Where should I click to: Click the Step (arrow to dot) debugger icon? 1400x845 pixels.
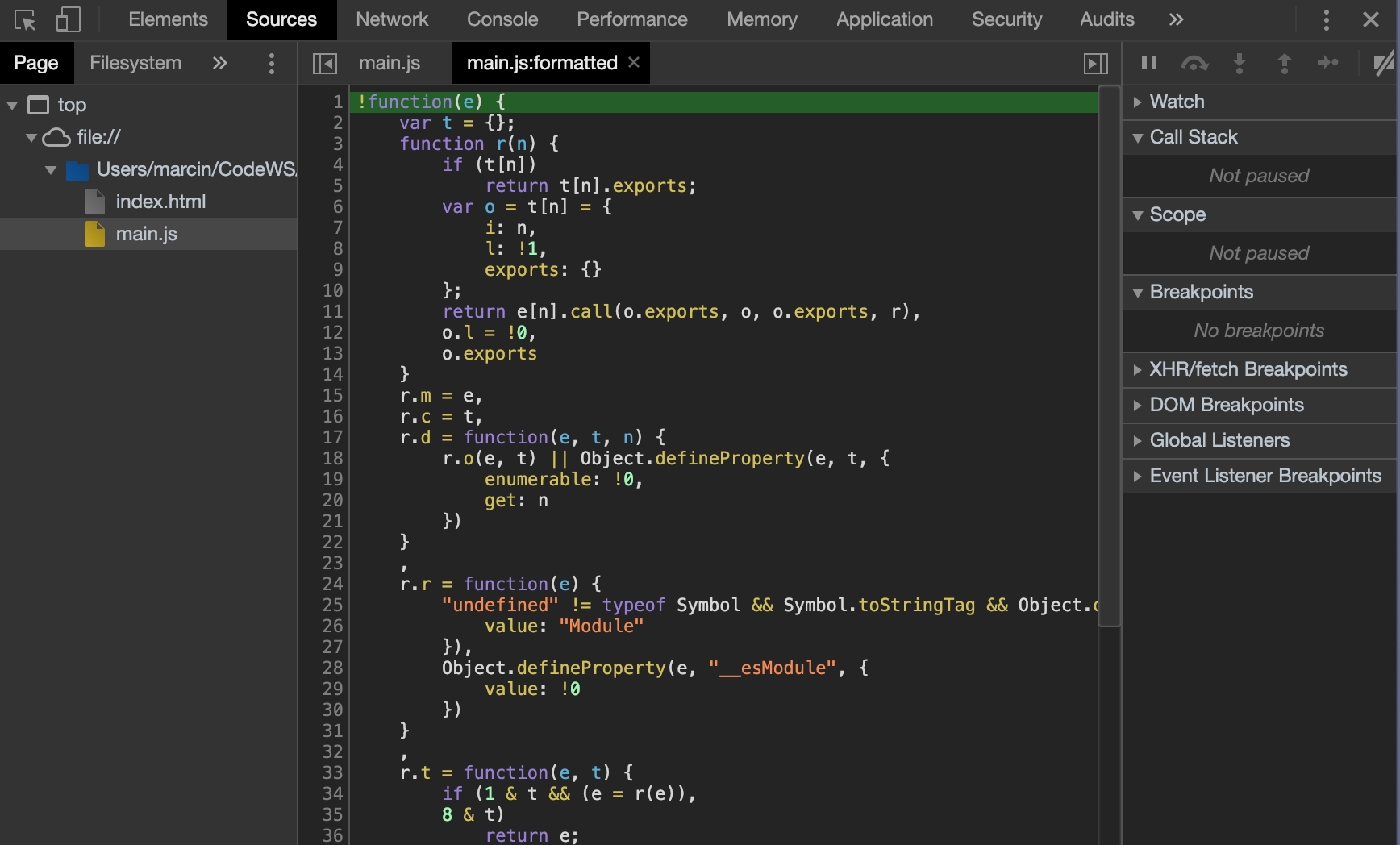1328,63
